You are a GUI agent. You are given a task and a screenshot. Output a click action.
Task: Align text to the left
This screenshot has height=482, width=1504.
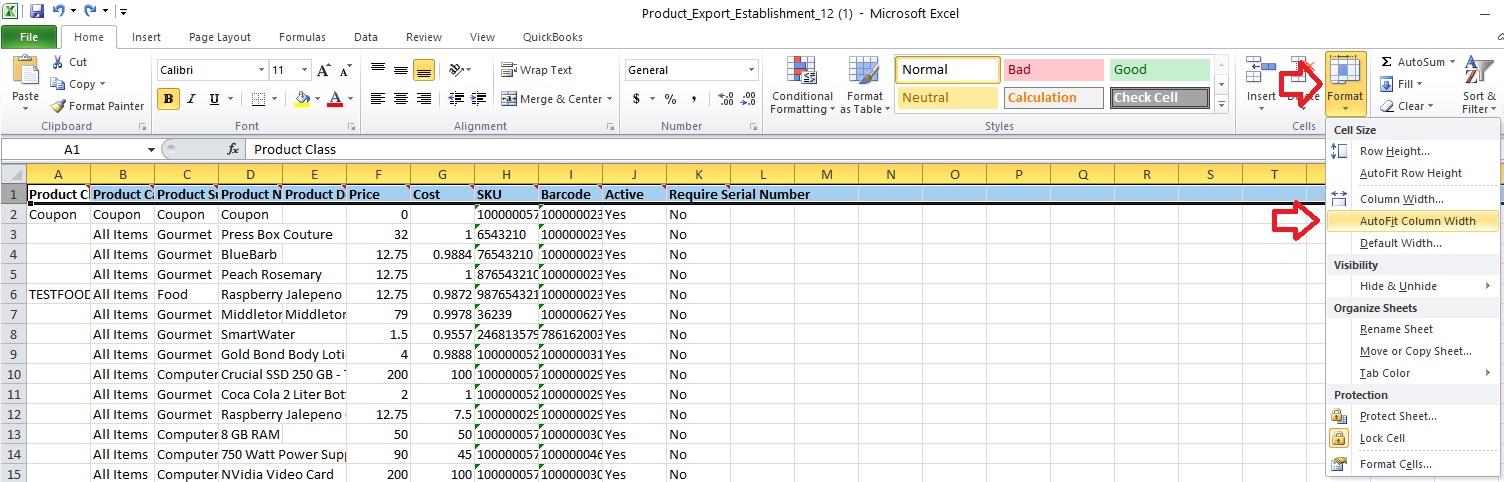tap(378, 99)
